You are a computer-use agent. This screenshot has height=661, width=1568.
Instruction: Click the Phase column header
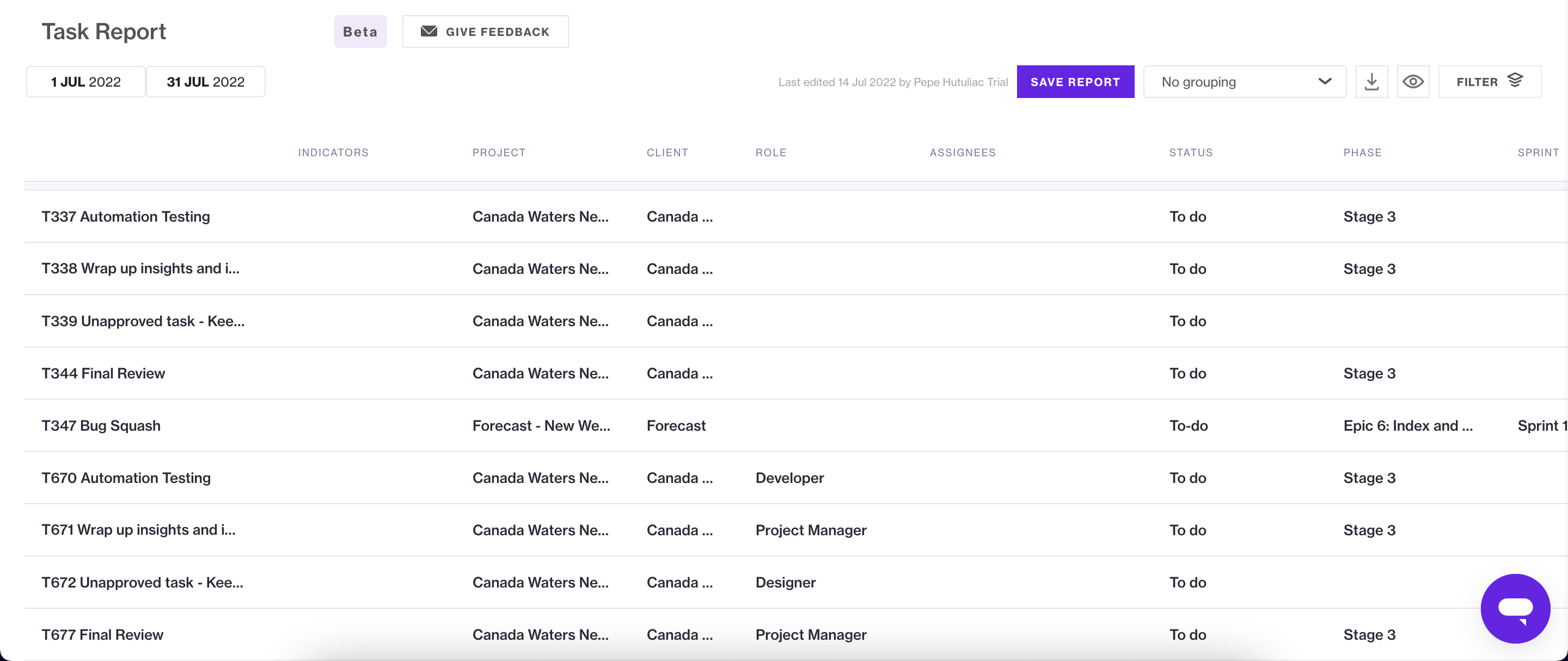coord(1362,153)
